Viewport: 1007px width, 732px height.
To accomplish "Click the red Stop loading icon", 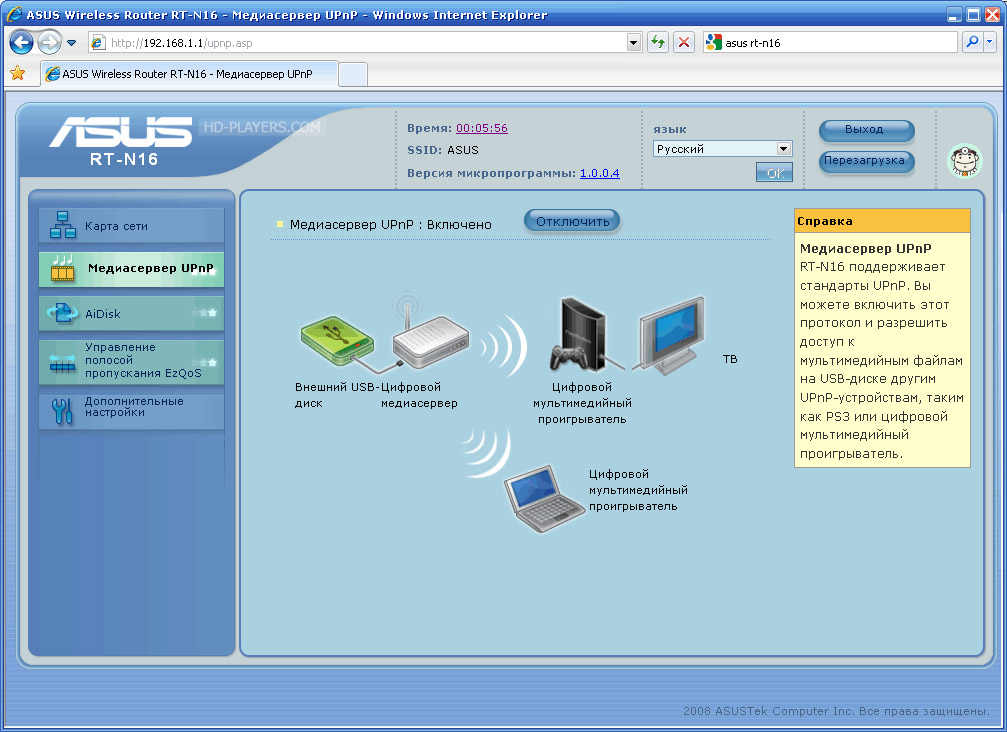I will [684, 43].
